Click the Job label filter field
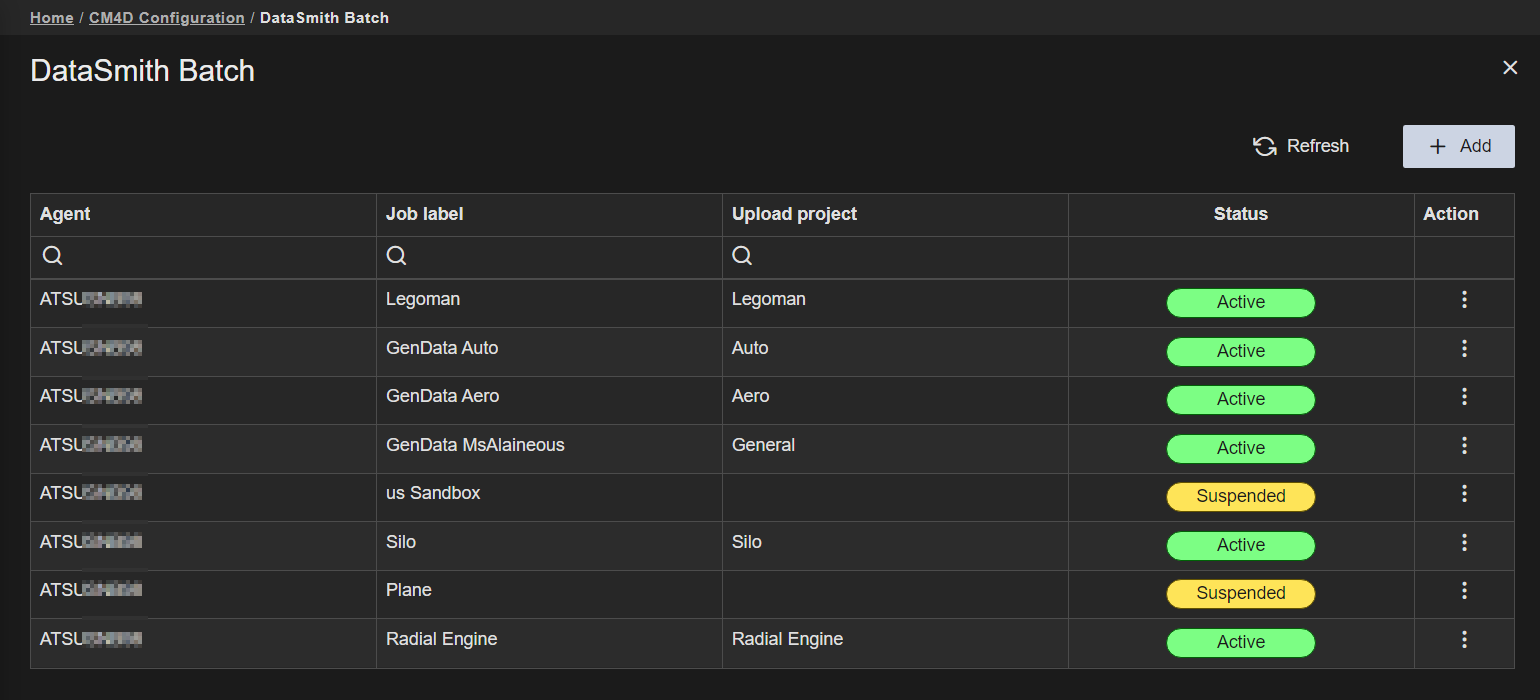This screenshot has width=1540, height=700. 555,257
